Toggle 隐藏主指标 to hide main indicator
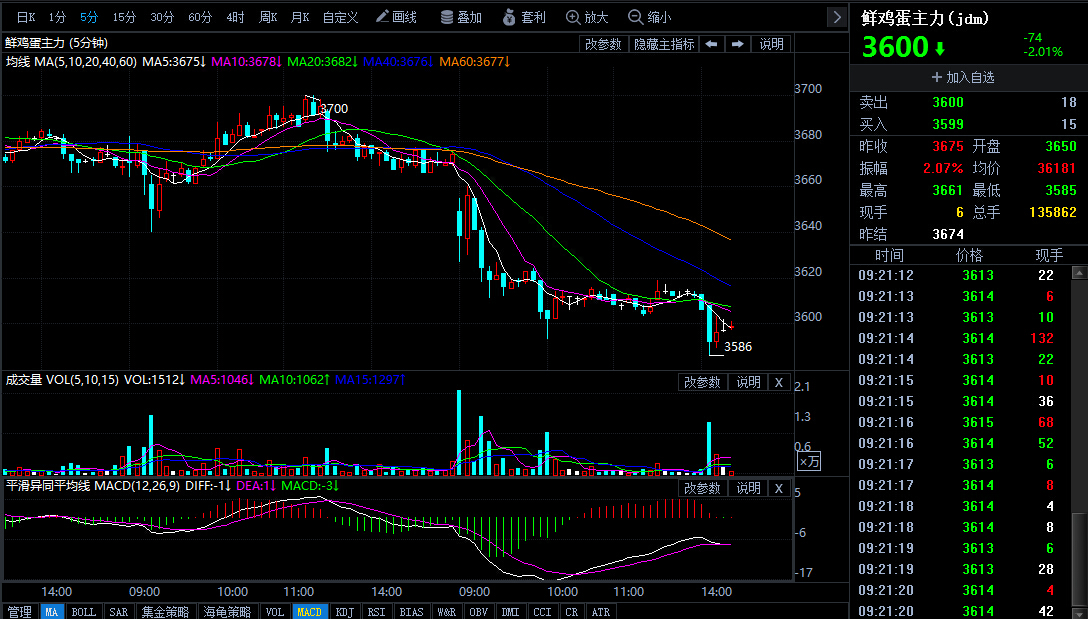Screen dimensions: 1088x619 [x=664, y=44]
